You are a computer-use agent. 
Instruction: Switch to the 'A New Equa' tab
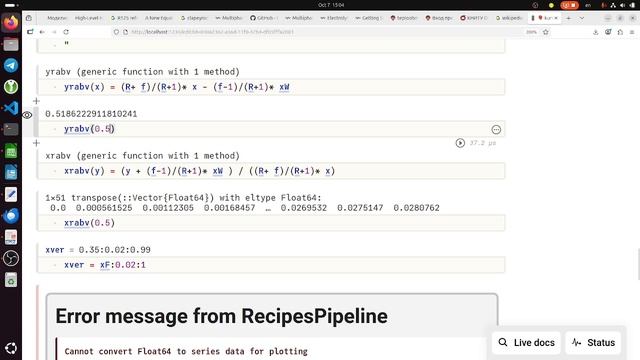(x=158, y=18)
